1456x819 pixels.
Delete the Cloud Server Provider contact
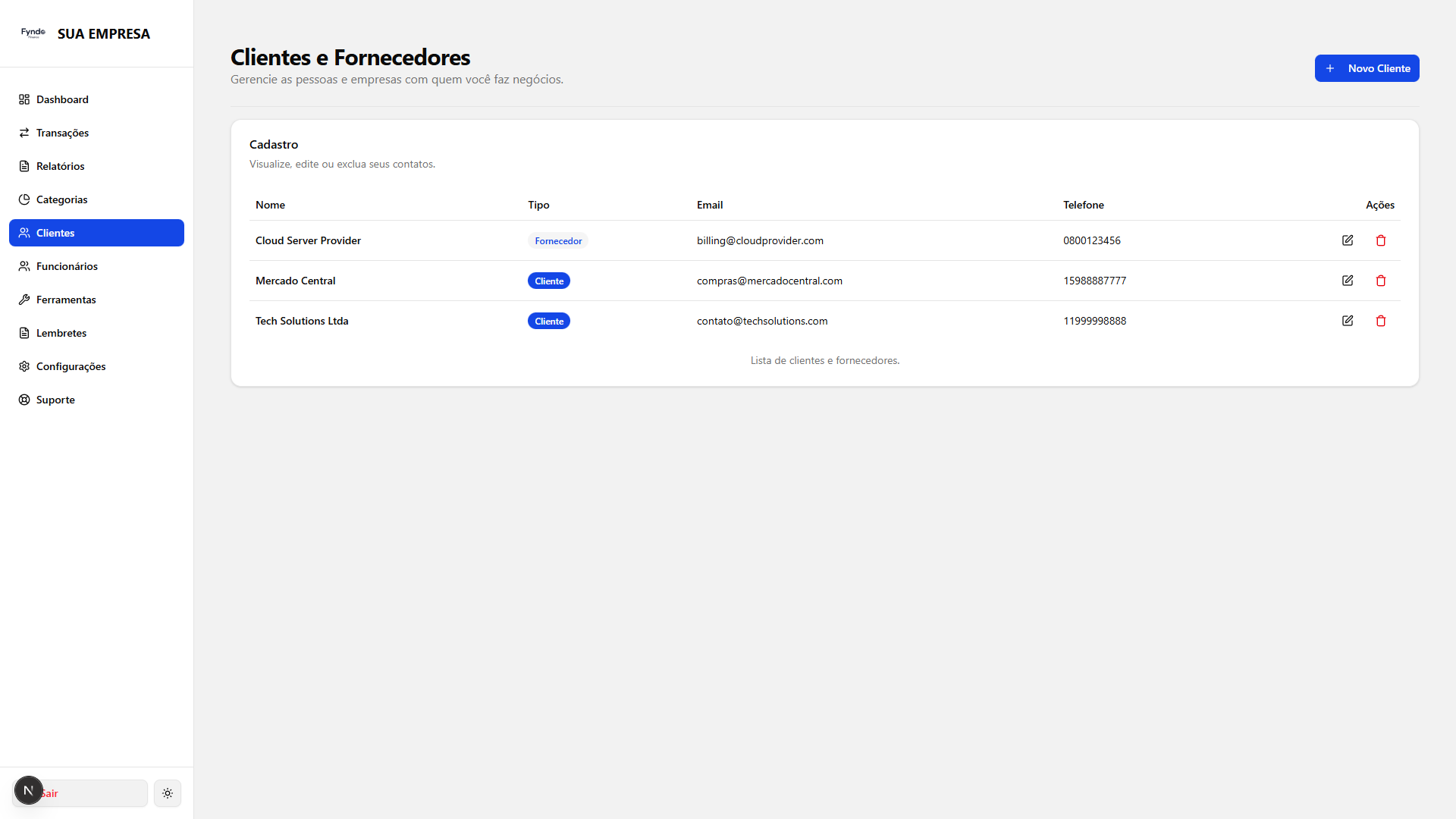[1381, 240]
